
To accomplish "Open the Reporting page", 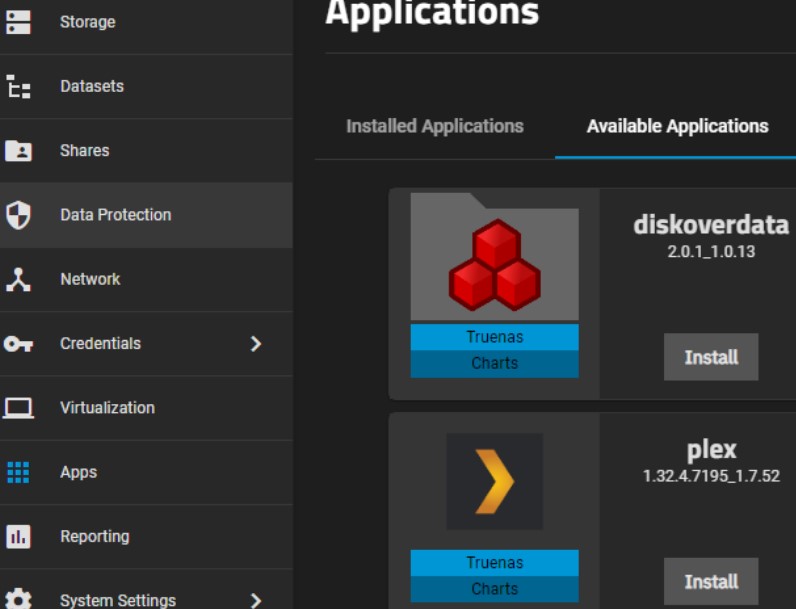I will click(146, 536).
